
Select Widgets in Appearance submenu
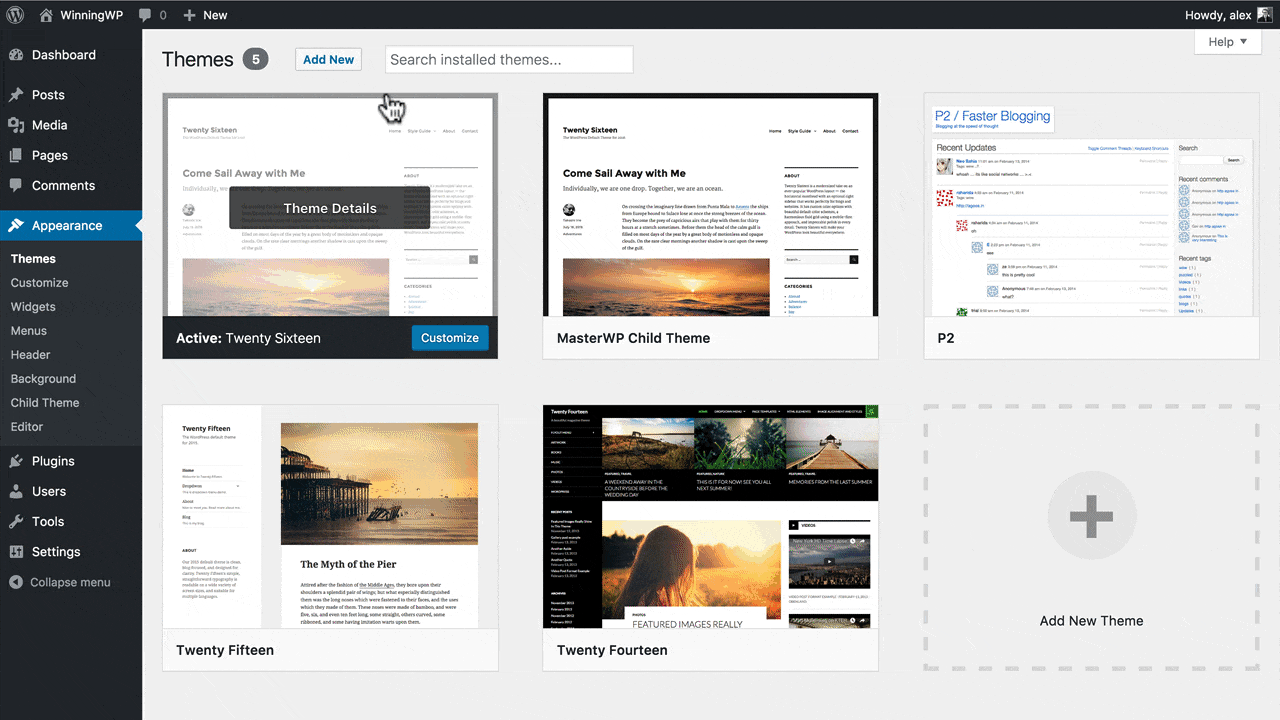click(33, 307)
